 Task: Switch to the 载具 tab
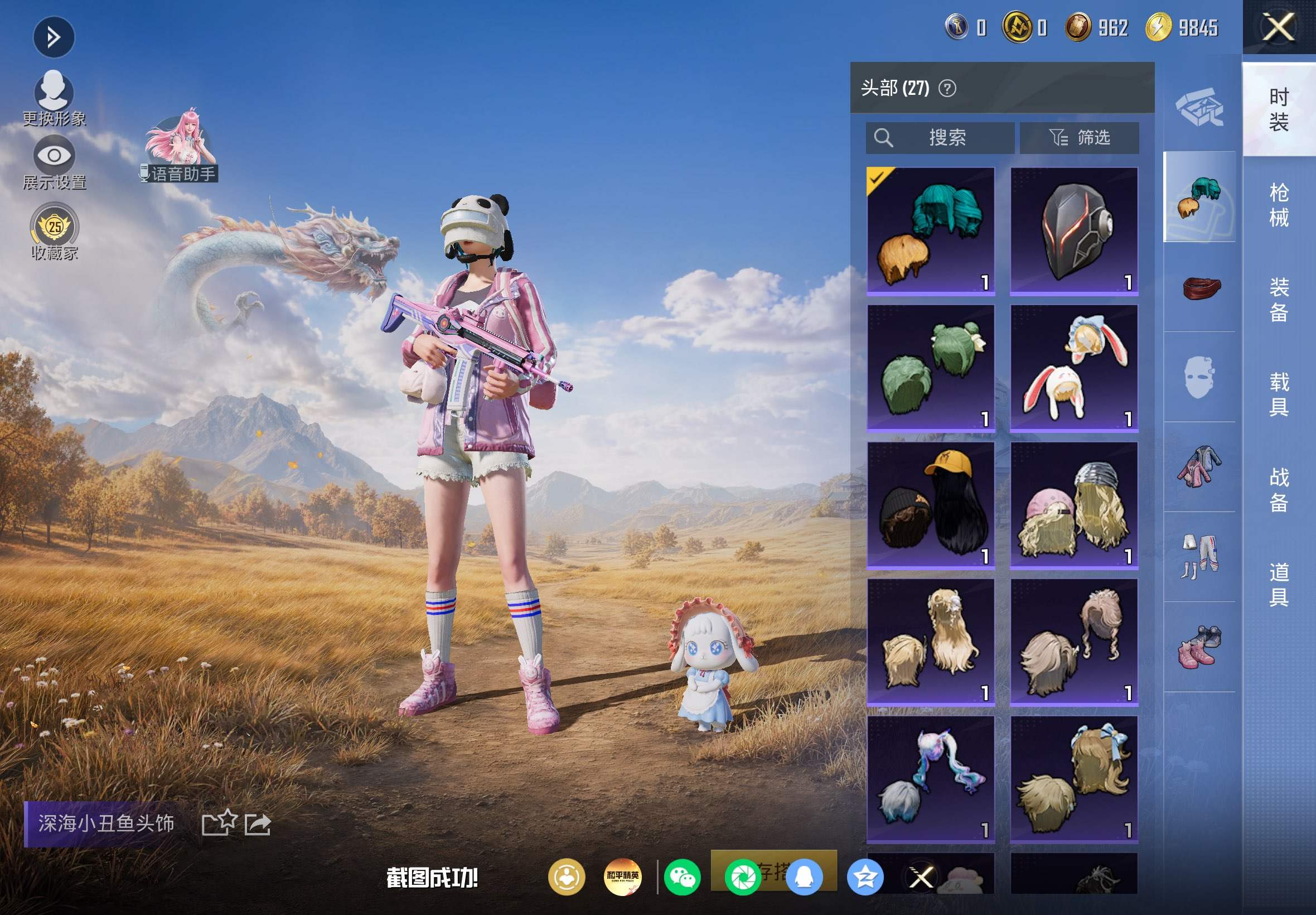[x=1279, y=394]
